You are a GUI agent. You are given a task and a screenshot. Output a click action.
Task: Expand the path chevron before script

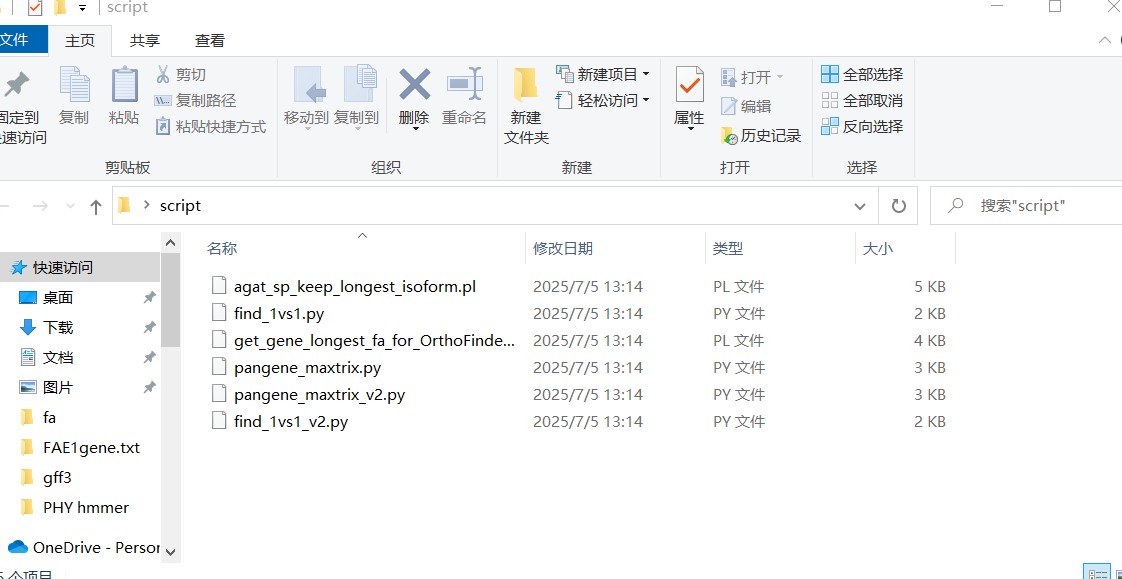pyautogui.click(x=147, y=205)
